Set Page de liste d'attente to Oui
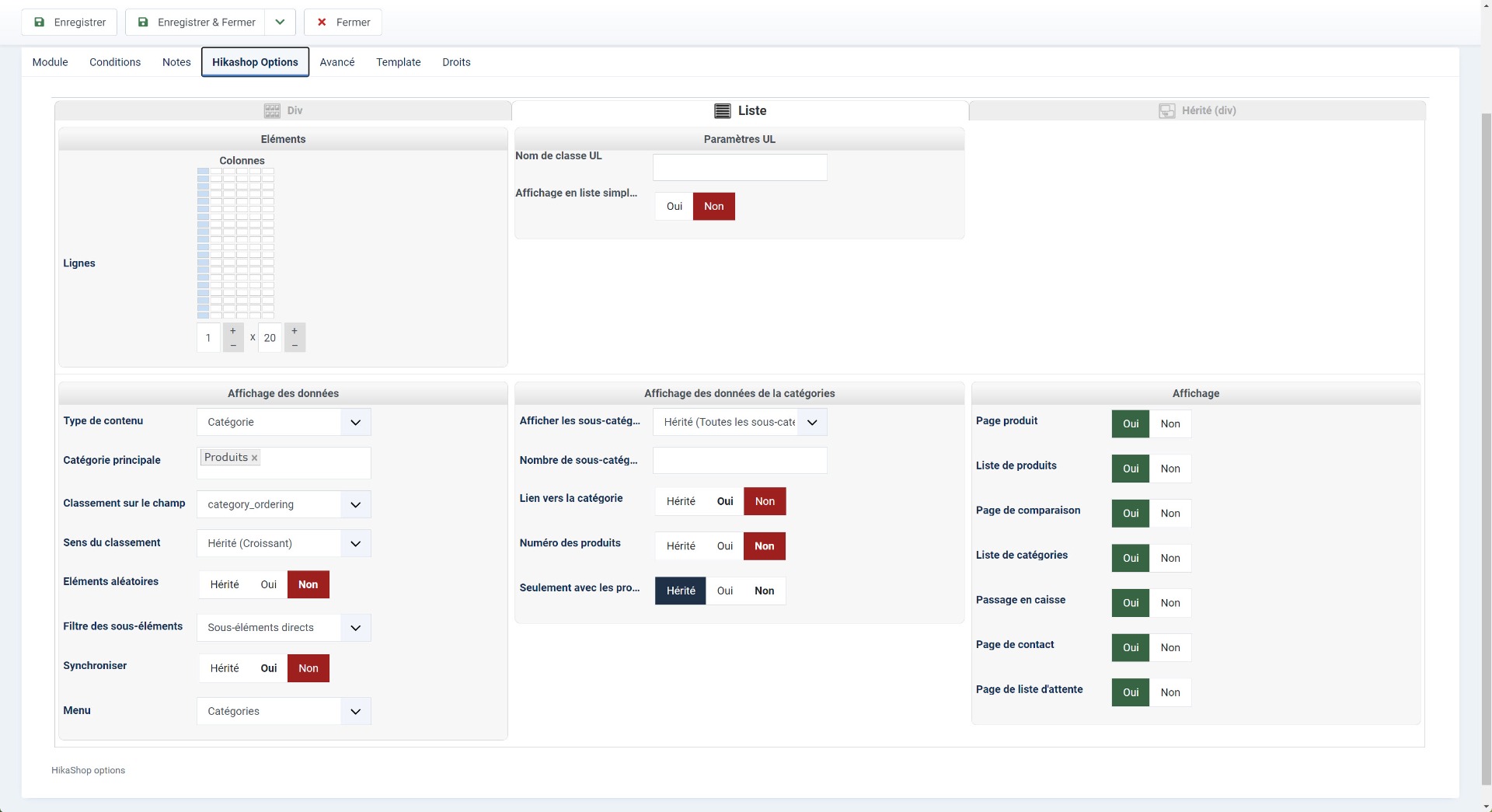 1131,692
